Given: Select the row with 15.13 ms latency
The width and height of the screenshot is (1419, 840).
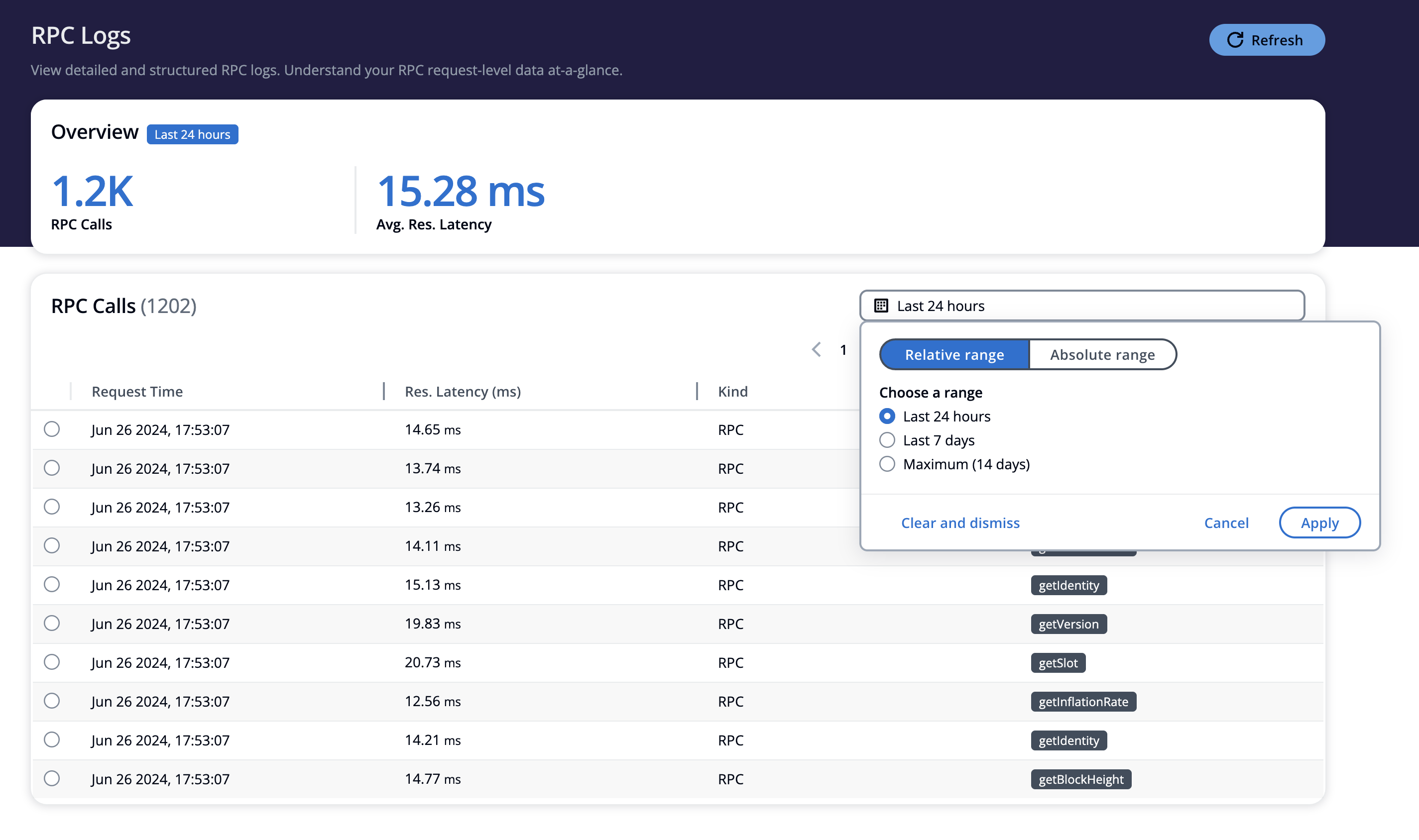Looking at the screenshot, I should 51,584.
